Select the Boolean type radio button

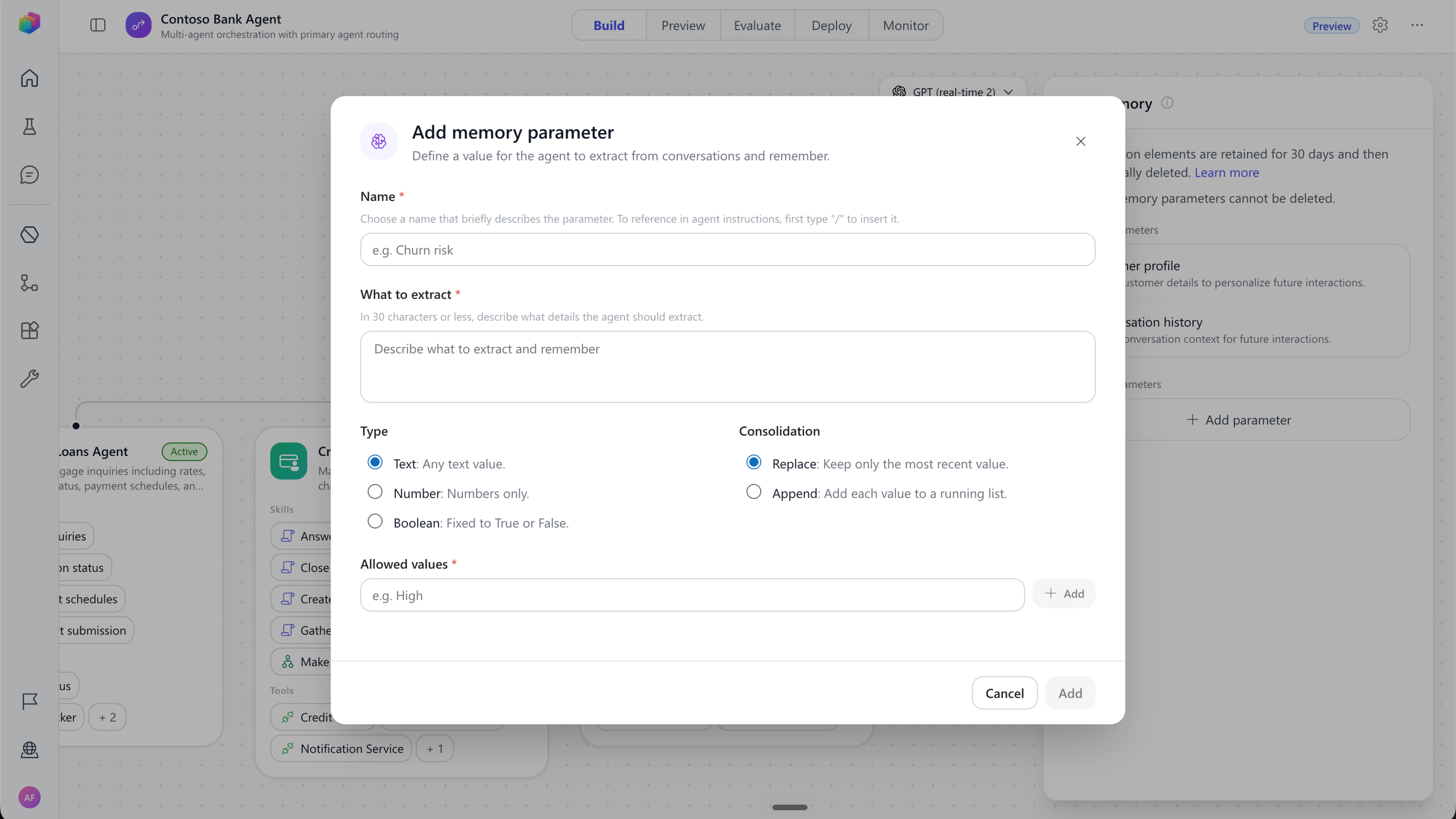click(375, 521)
